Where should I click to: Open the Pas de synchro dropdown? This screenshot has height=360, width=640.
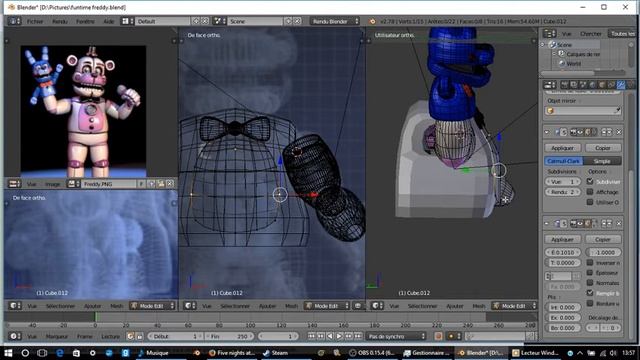[x=396, y=336]
